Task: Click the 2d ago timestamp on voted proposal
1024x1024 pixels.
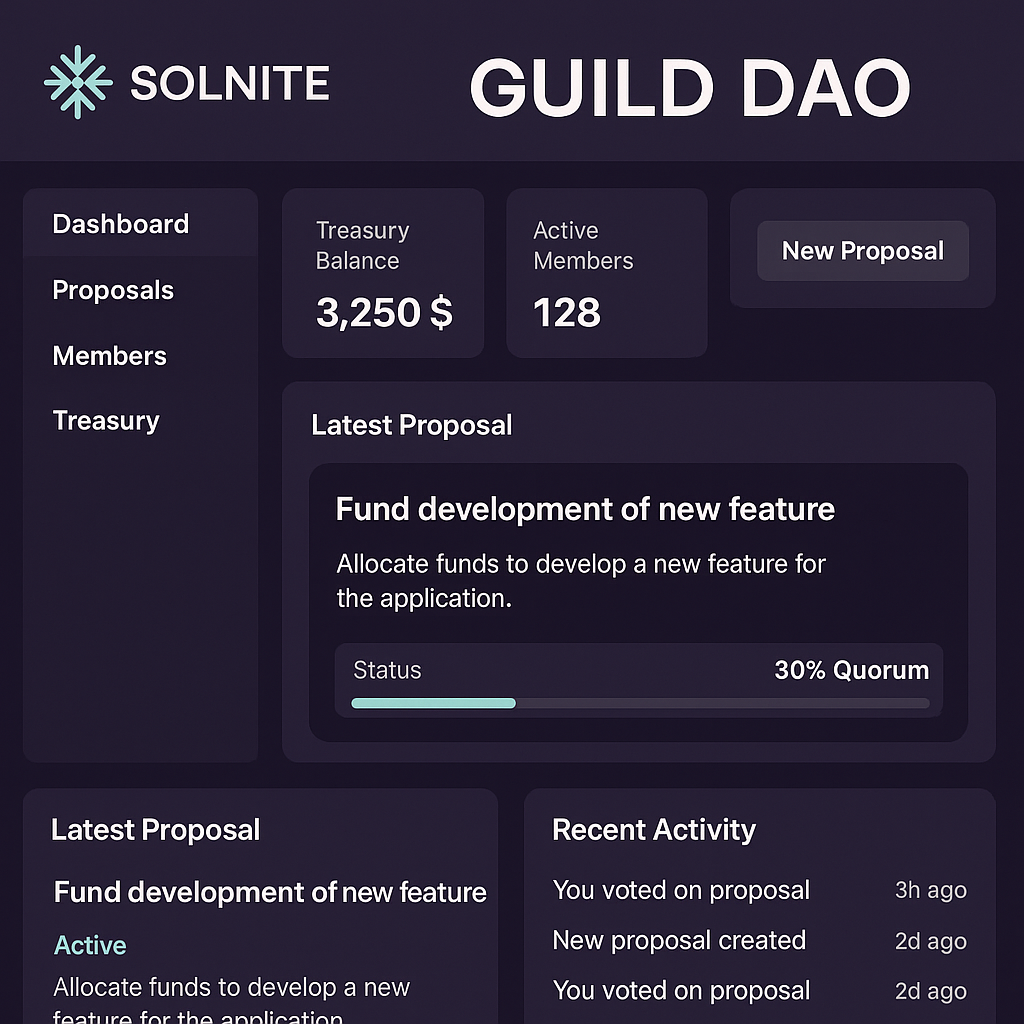Action: pyautogui.click(x=930, y=991)
